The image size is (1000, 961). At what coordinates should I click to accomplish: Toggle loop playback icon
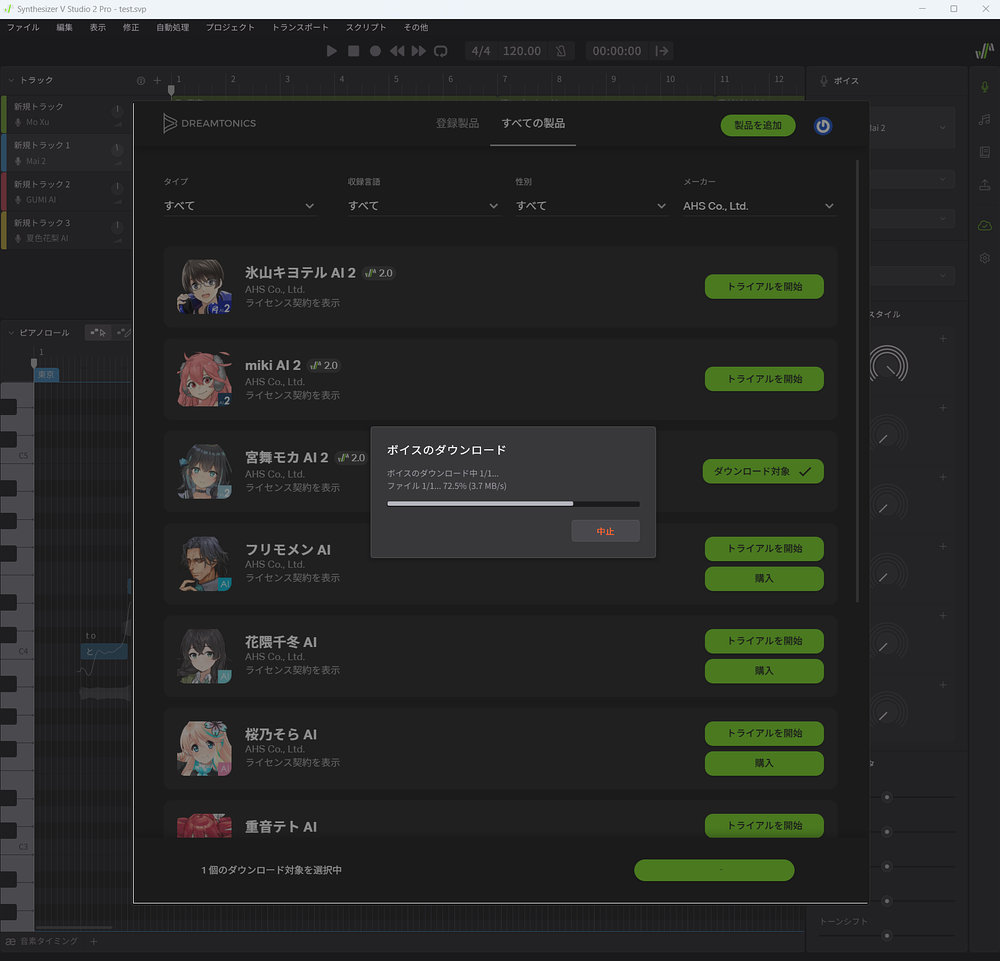[x=441, y=51]
